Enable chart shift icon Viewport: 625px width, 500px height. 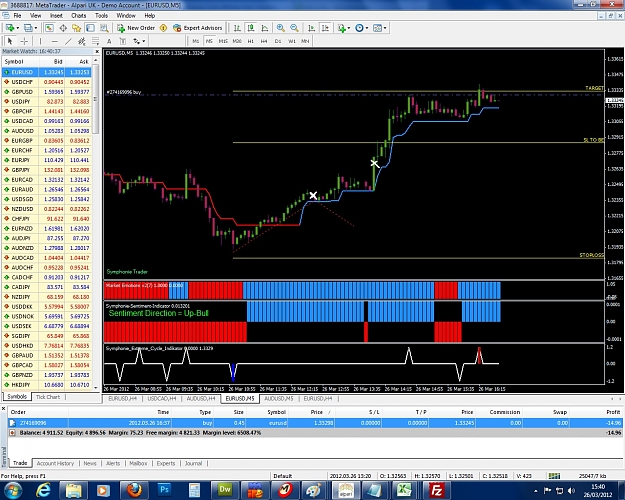click(x=325, y=28)
